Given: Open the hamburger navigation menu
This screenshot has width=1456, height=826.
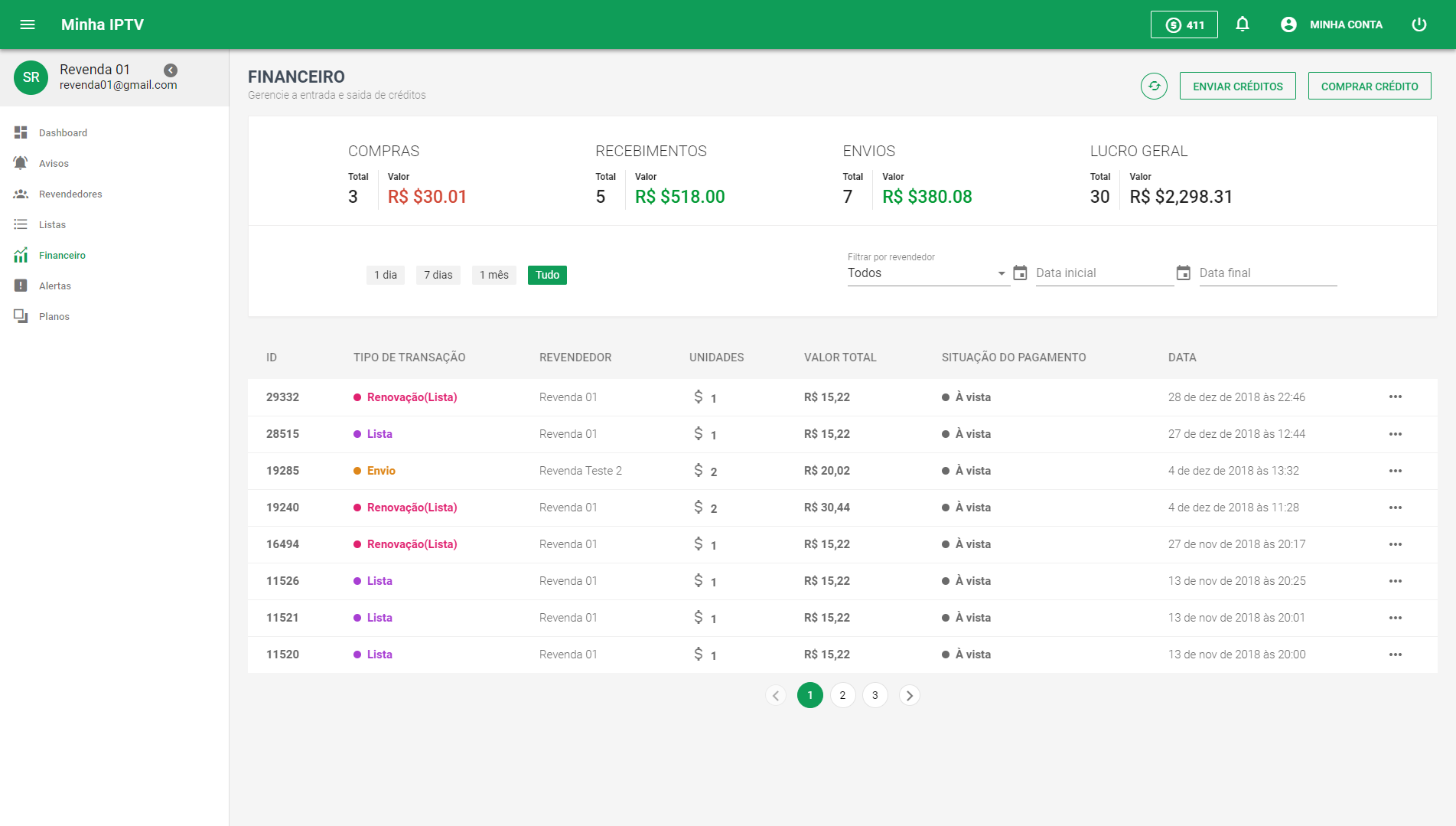Looking at the screenshot, I should click(x=28, y=24).
